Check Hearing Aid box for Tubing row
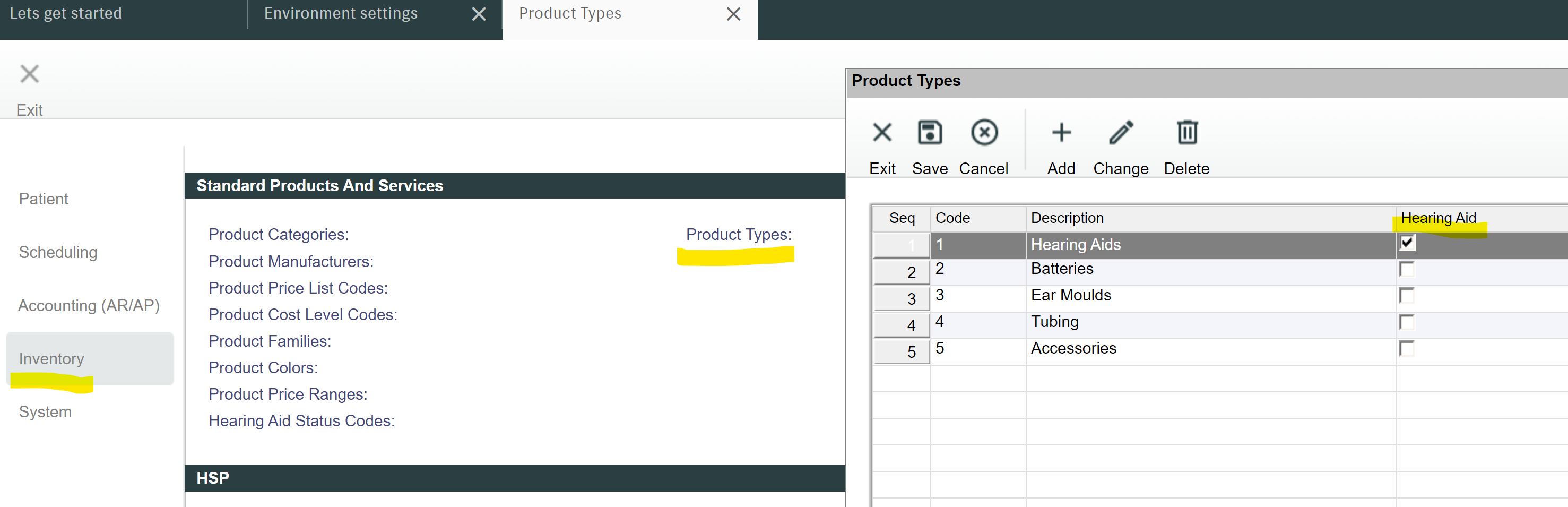Image resolution: width=1568 pixels, height=507 pixels. [1406, 322]
